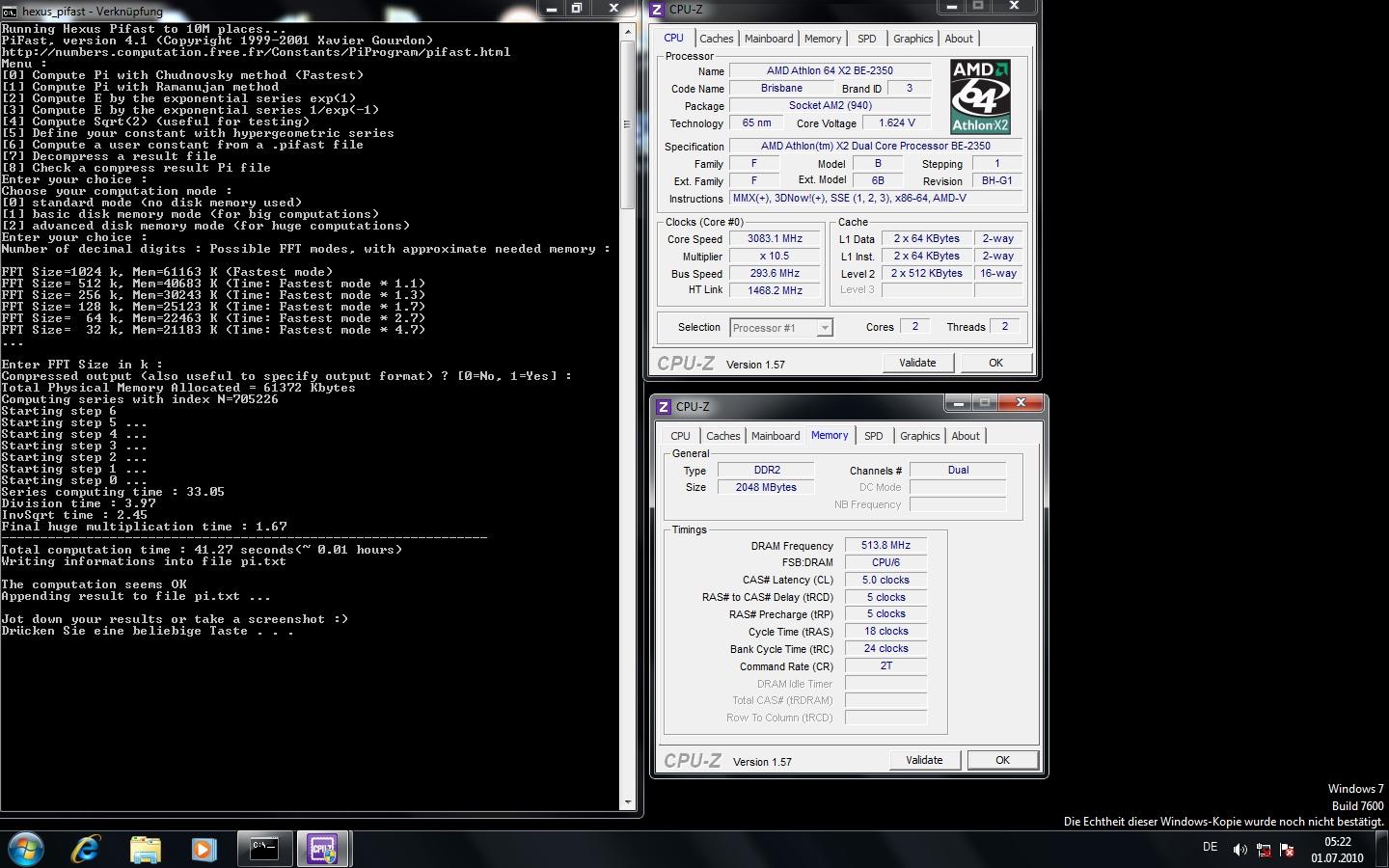Viewport: 1389px width, 868px height.
Task: Click Level 2 cache value 2 x 512 KBytes
Action: [926, 273]
